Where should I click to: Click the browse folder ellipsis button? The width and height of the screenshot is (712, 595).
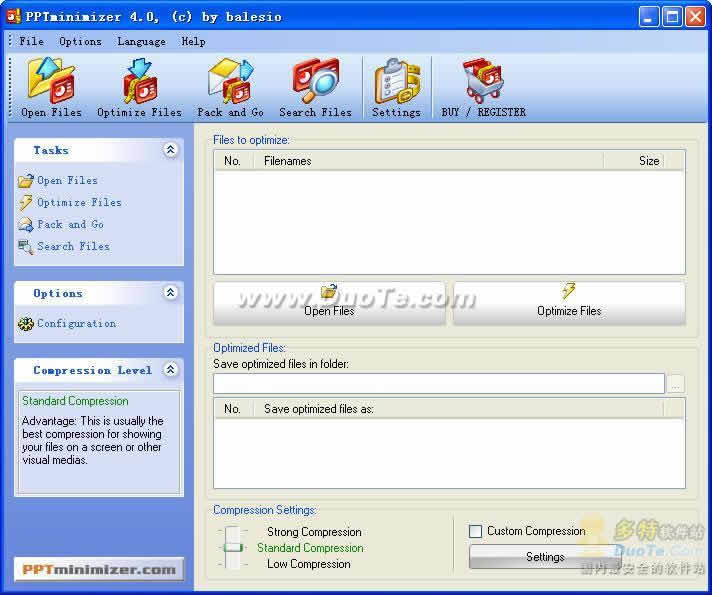[676, 384]
